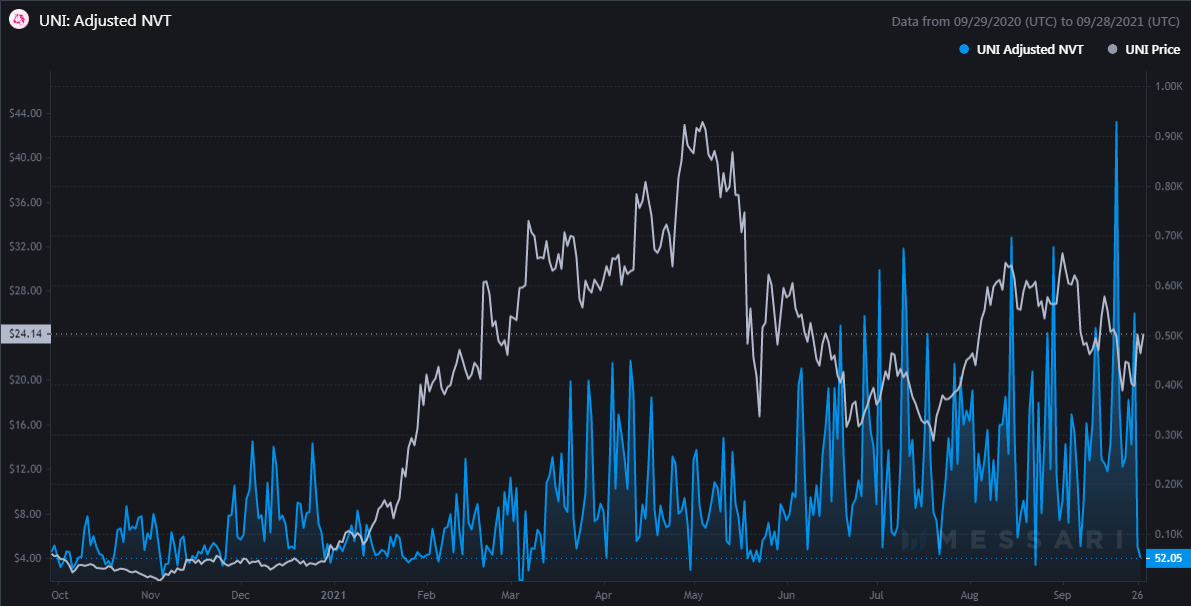Click the Mar date label on time axis
Image resolution: width=1191 pixels, height=606 pixels.
coord(510,595)
